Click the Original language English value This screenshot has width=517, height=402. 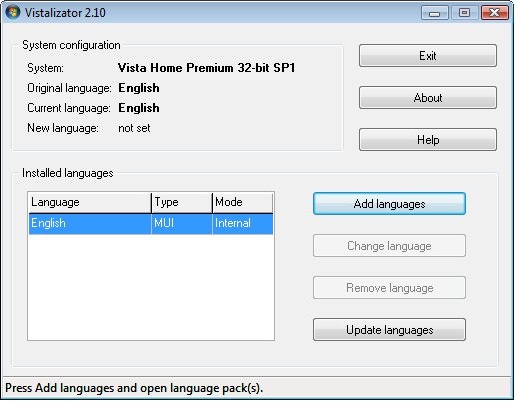tap(139, 88)
